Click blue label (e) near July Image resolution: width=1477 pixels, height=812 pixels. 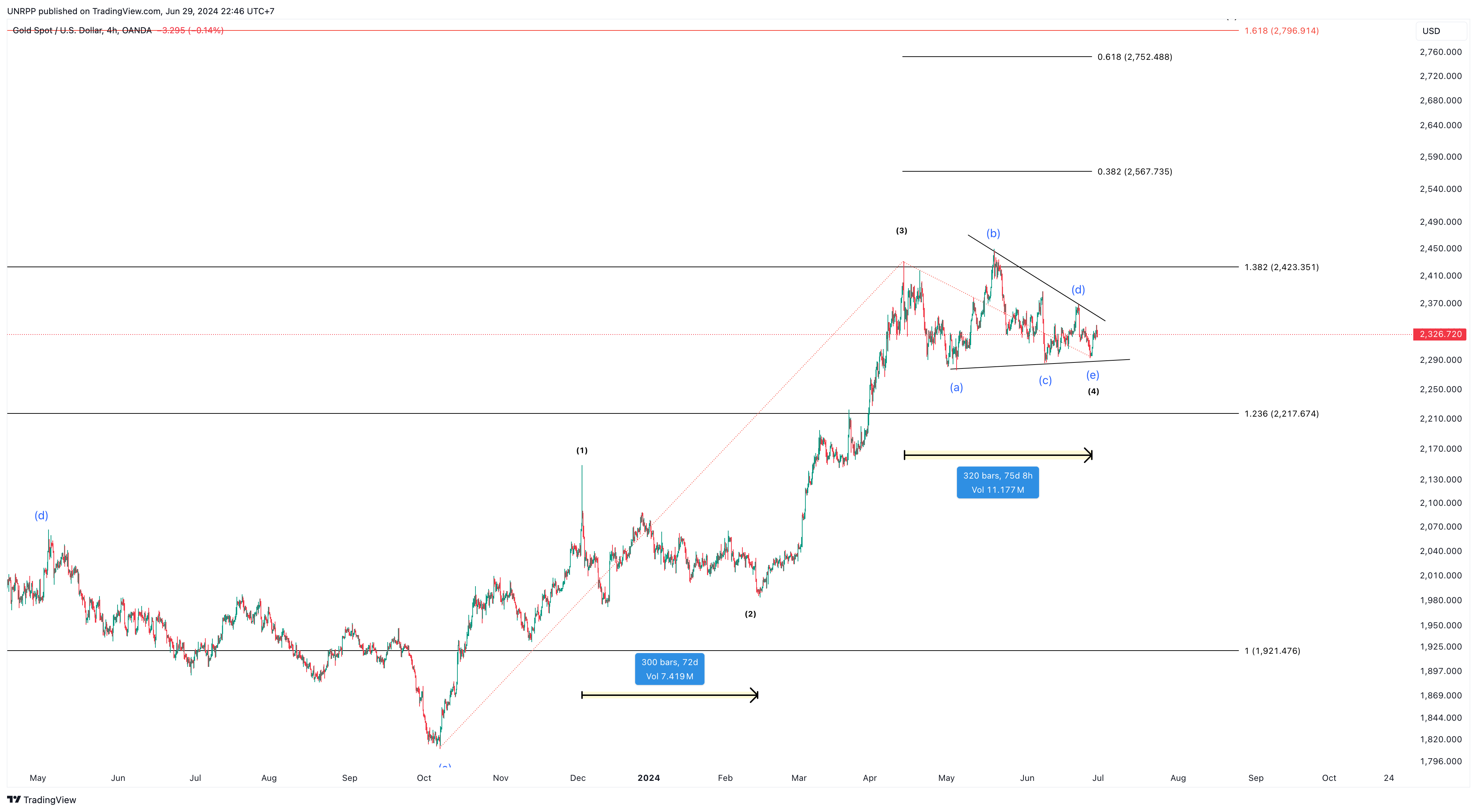click(1092, 375)
